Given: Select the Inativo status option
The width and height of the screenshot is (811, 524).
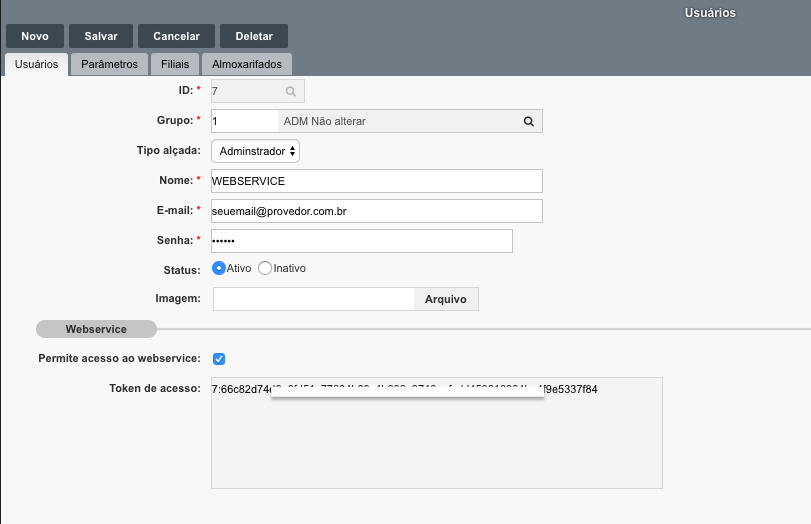Looking at the screenshot, I should tap(265, 268).
